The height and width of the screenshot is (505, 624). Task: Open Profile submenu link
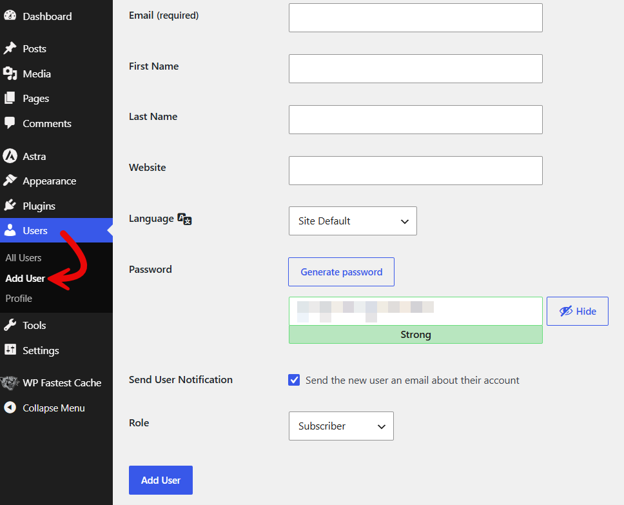point(19,298)
